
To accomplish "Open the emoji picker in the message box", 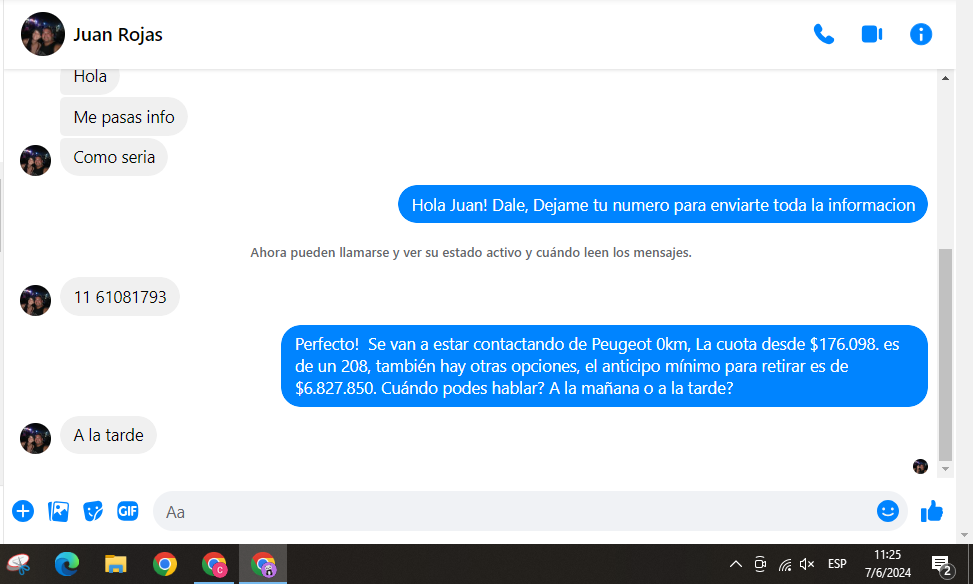I will click(x=887, y=511).
